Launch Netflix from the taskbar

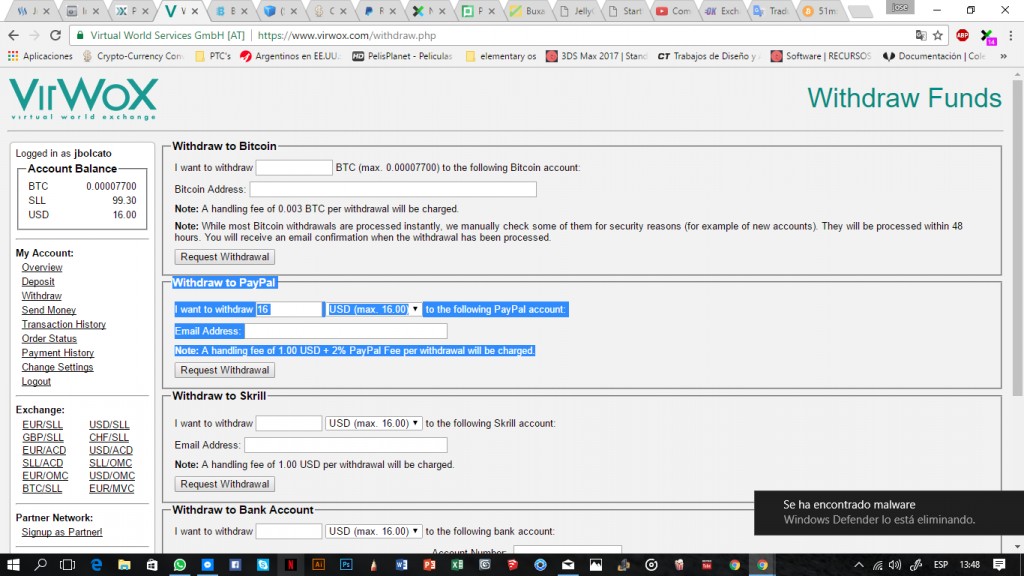click(x=291, y=565)
